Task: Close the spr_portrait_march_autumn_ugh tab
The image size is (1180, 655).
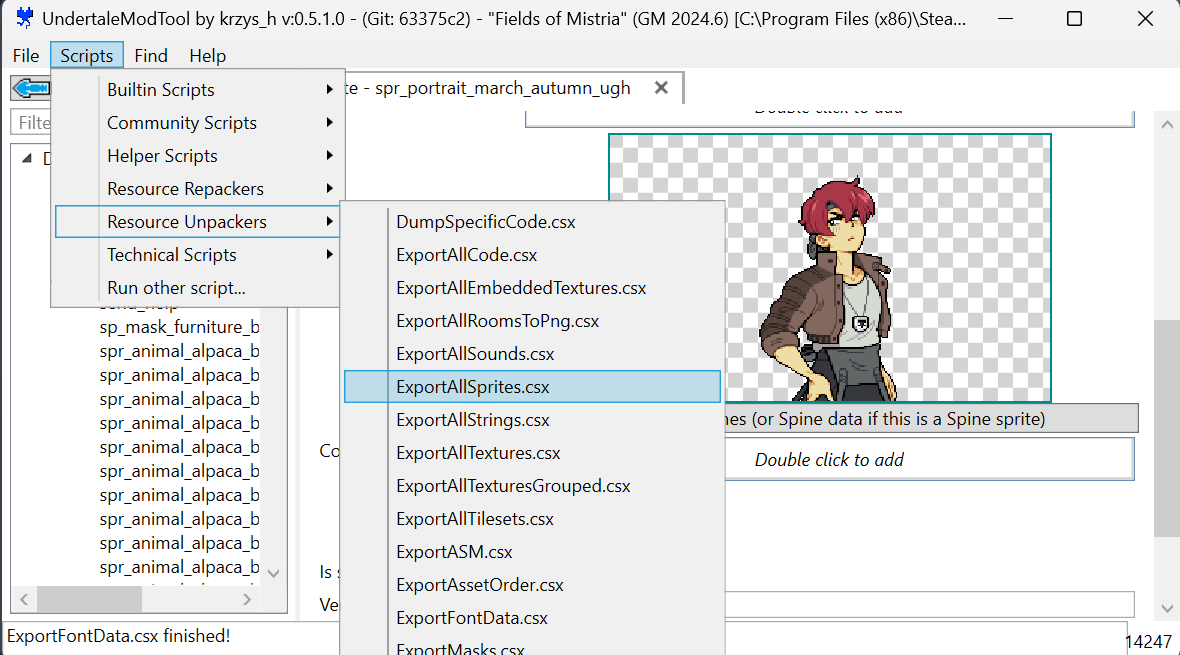Action: point(661,87)
